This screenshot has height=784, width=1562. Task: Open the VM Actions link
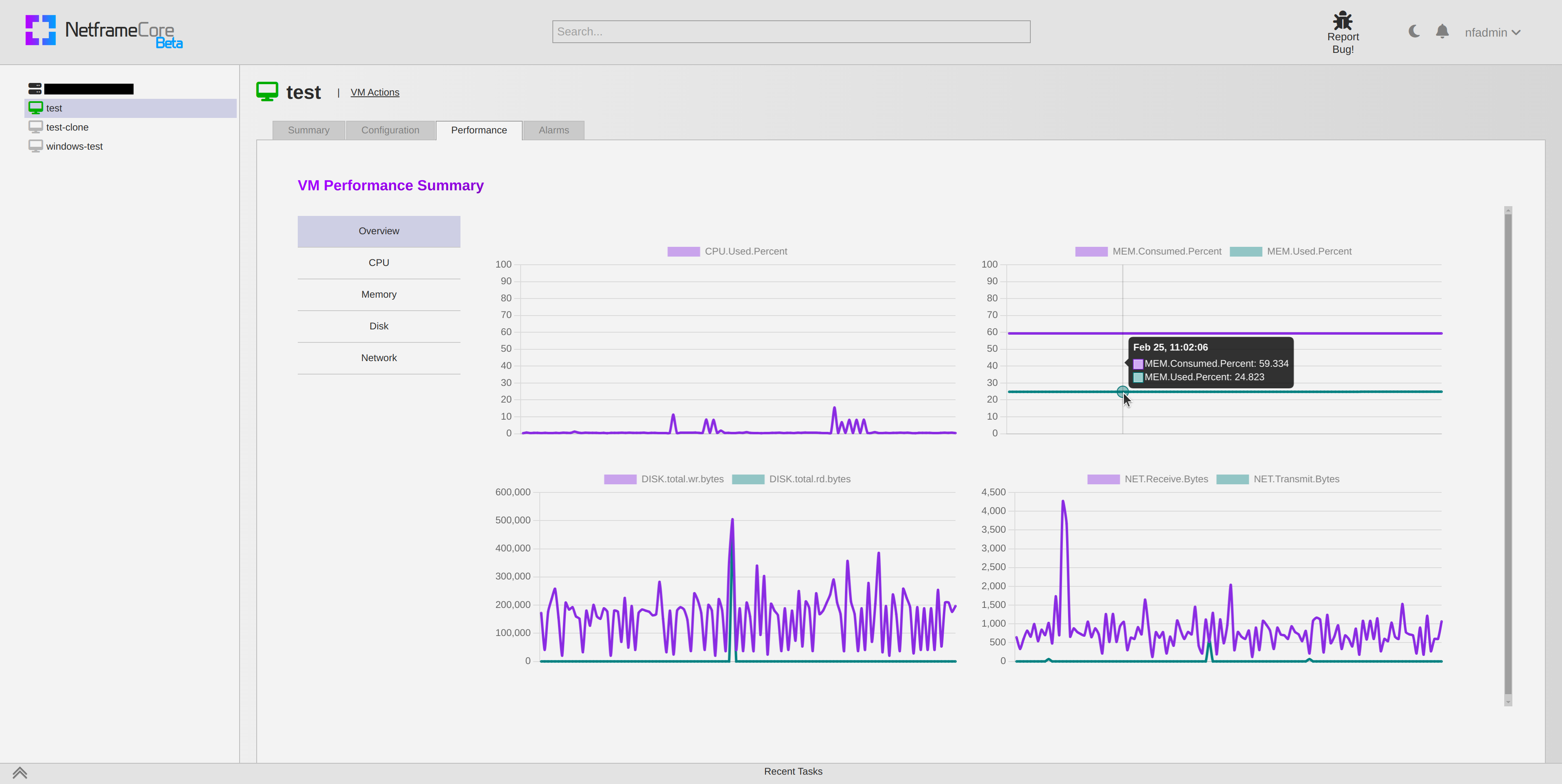click(375, 92)
